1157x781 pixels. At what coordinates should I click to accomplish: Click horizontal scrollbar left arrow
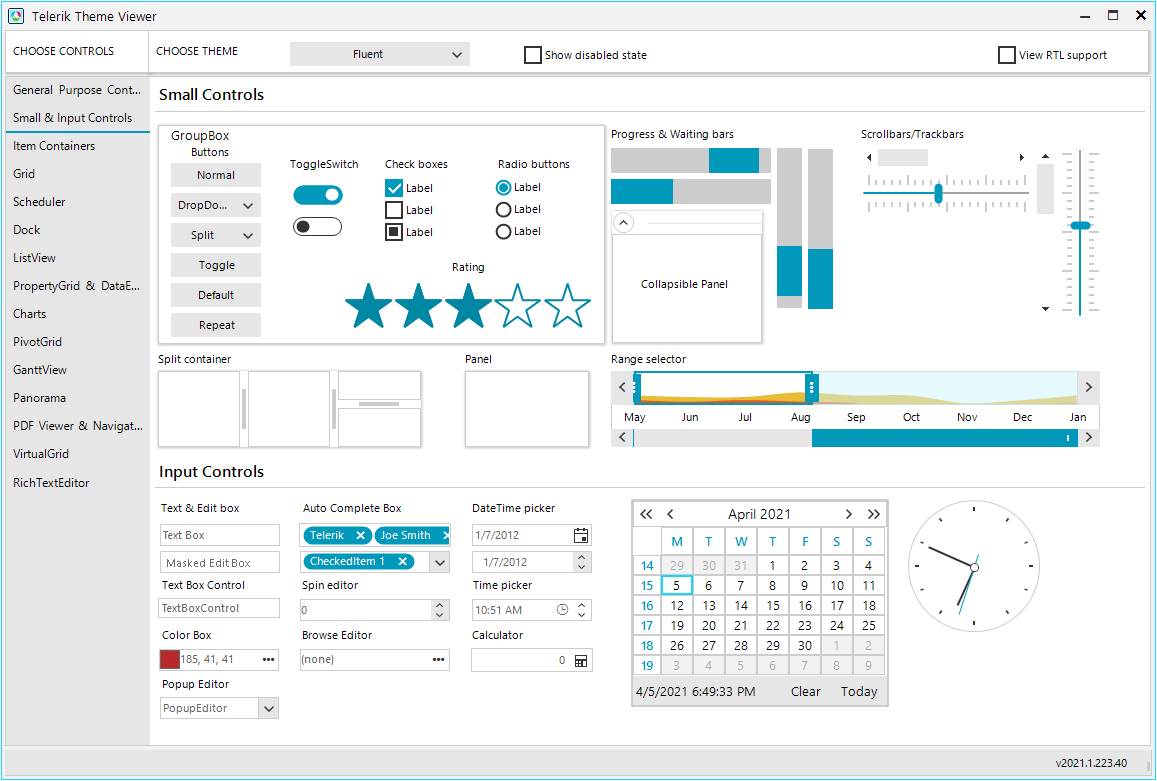pyautogui.click(x=869, y=157)
